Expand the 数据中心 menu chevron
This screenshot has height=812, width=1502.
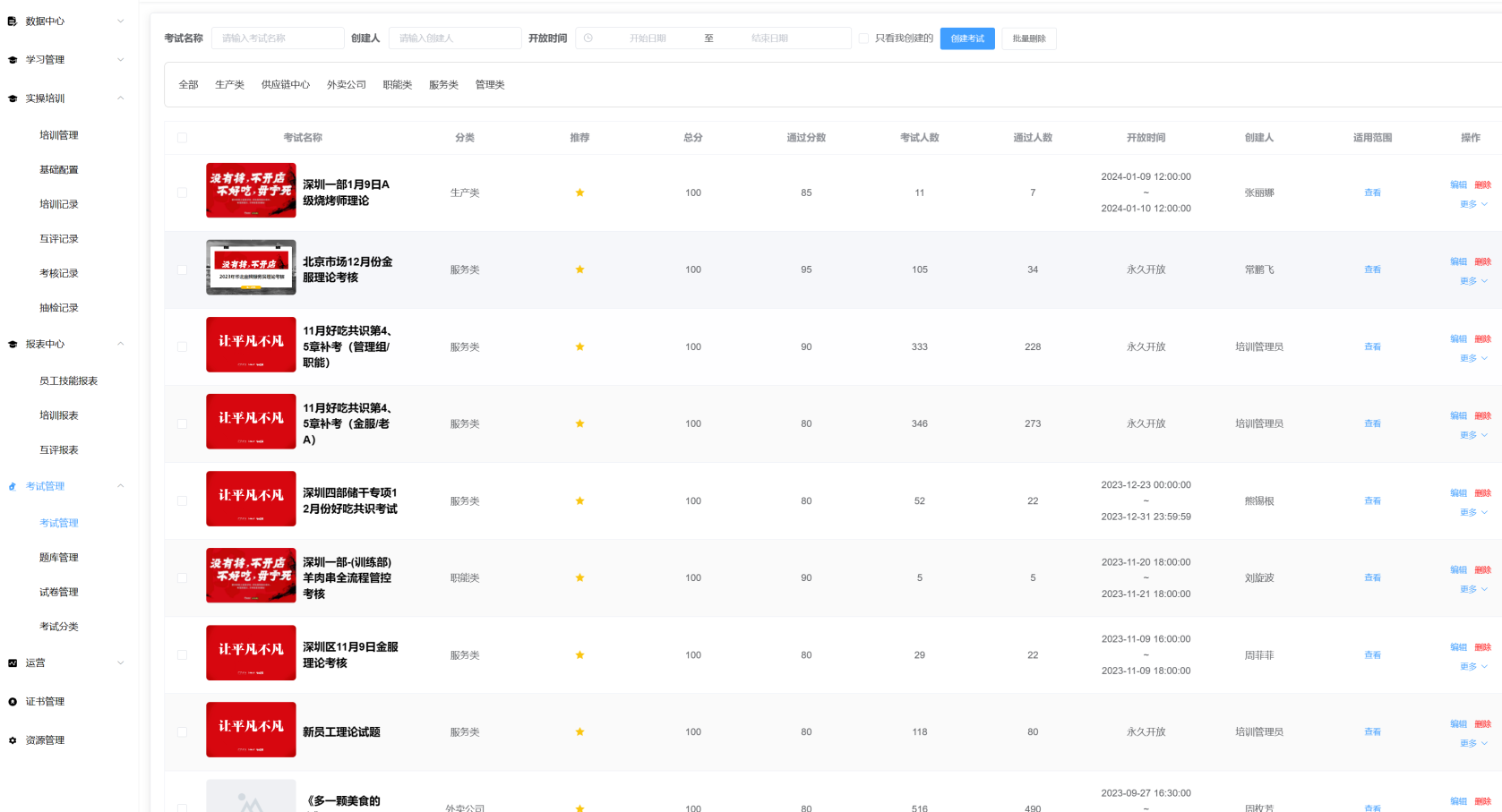pyautogui.click(x=121, y=21)
